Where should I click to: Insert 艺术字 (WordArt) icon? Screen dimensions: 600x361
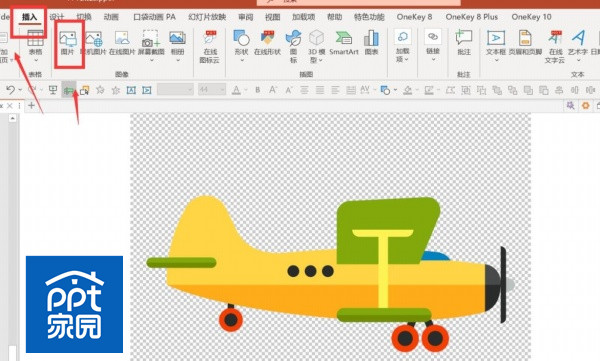(578, 45)
